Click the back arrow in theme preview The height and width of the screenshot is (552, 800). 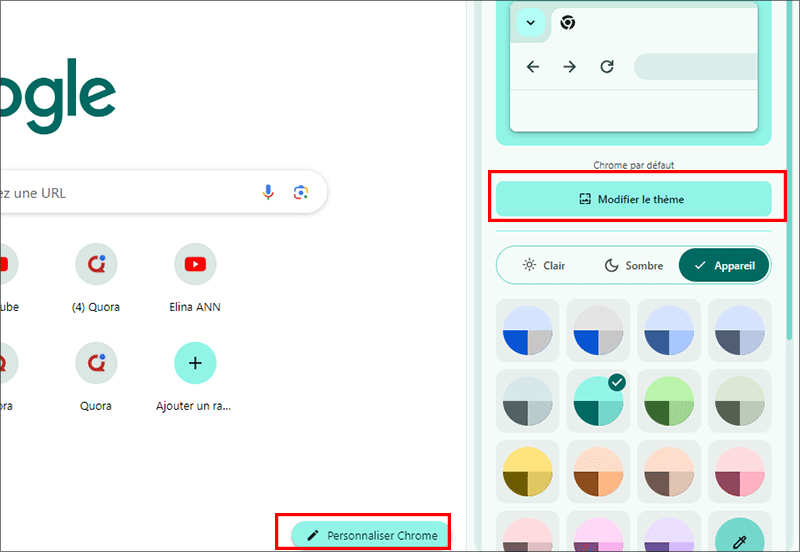pos(533,67)
